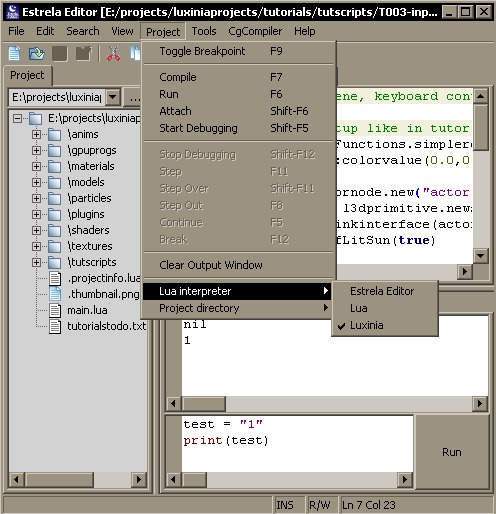Image resolution: width=496 pixels, height=514 pixels.
Task: Click the New file toolbar icon
Action: (14, 53)
